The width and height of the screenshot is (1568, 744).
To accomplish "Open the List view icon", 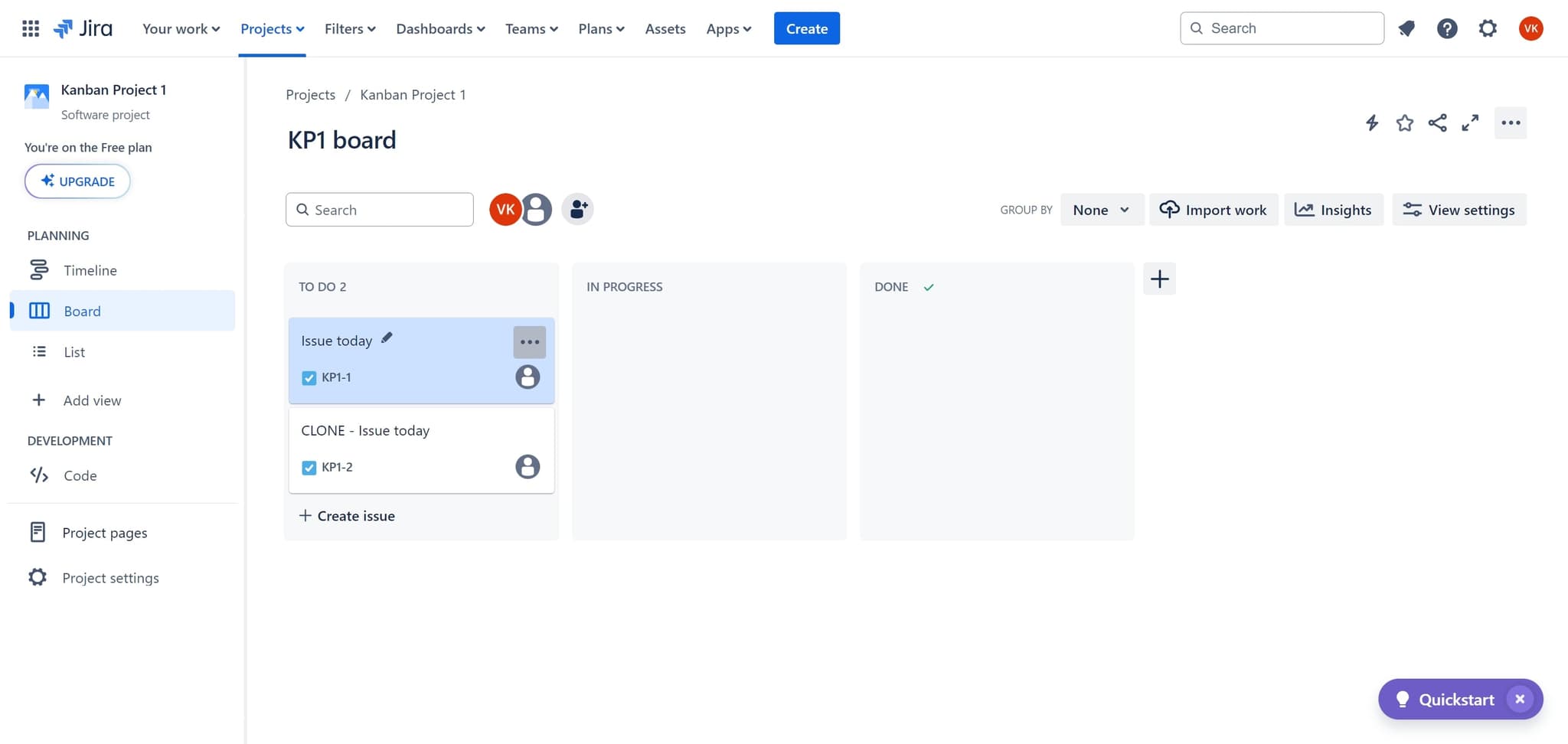I will [x=39, y=351].
